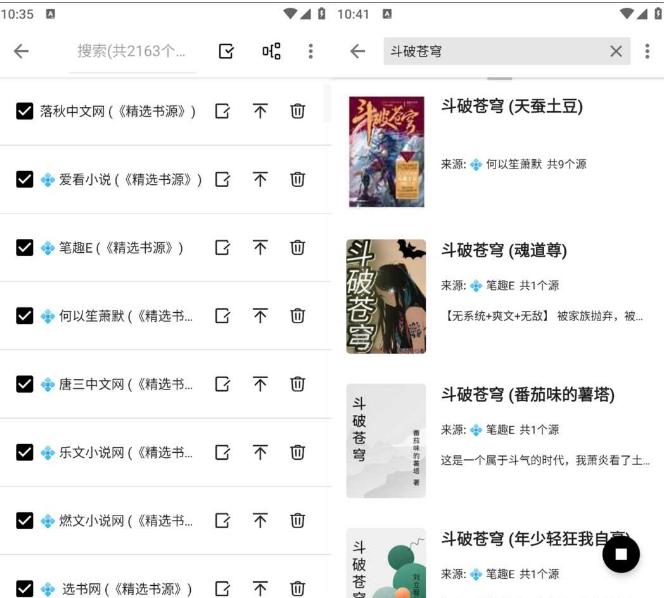Edit the 落秋中文网 book source
This screenshot has height=598, width=664.
223,111
